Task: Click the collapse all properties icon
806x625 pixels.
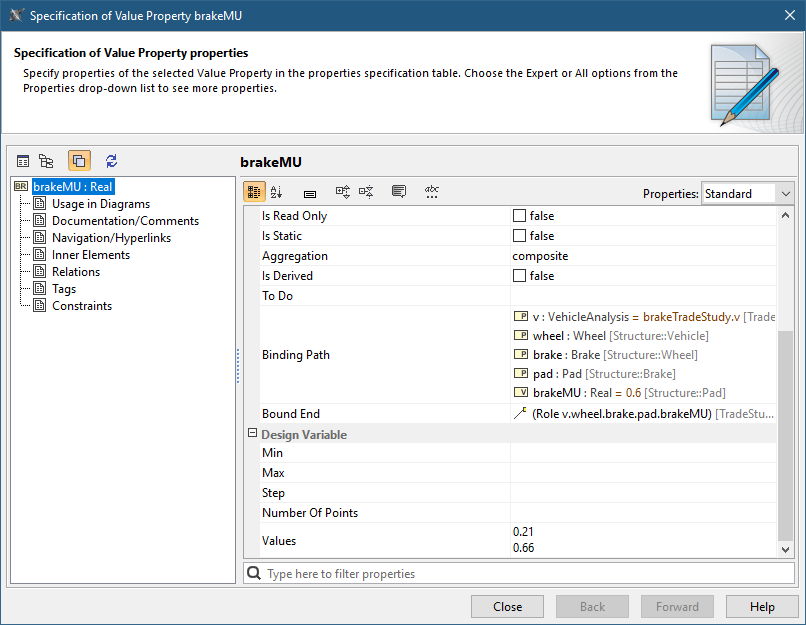Action: coord(366,192)
